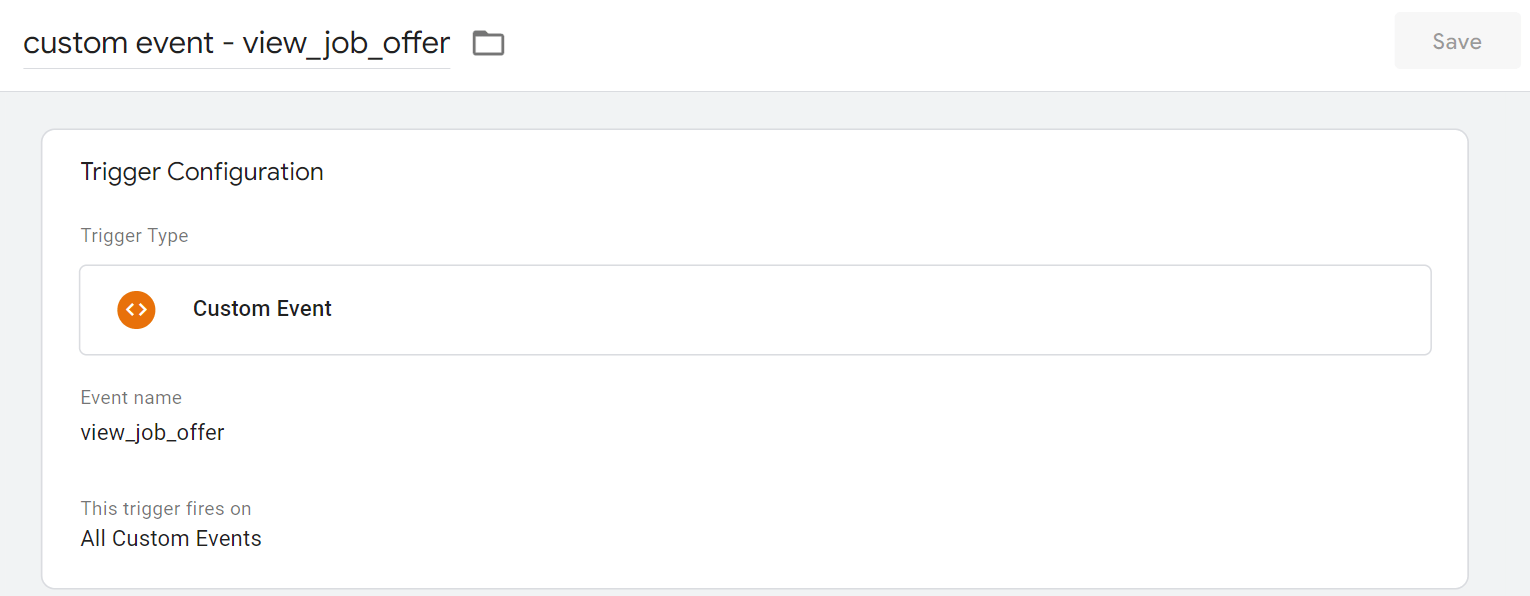Click the word "view_job_offer" in the title field
The height and width of the screenshot is (596, 1530).
pos(346,43)
